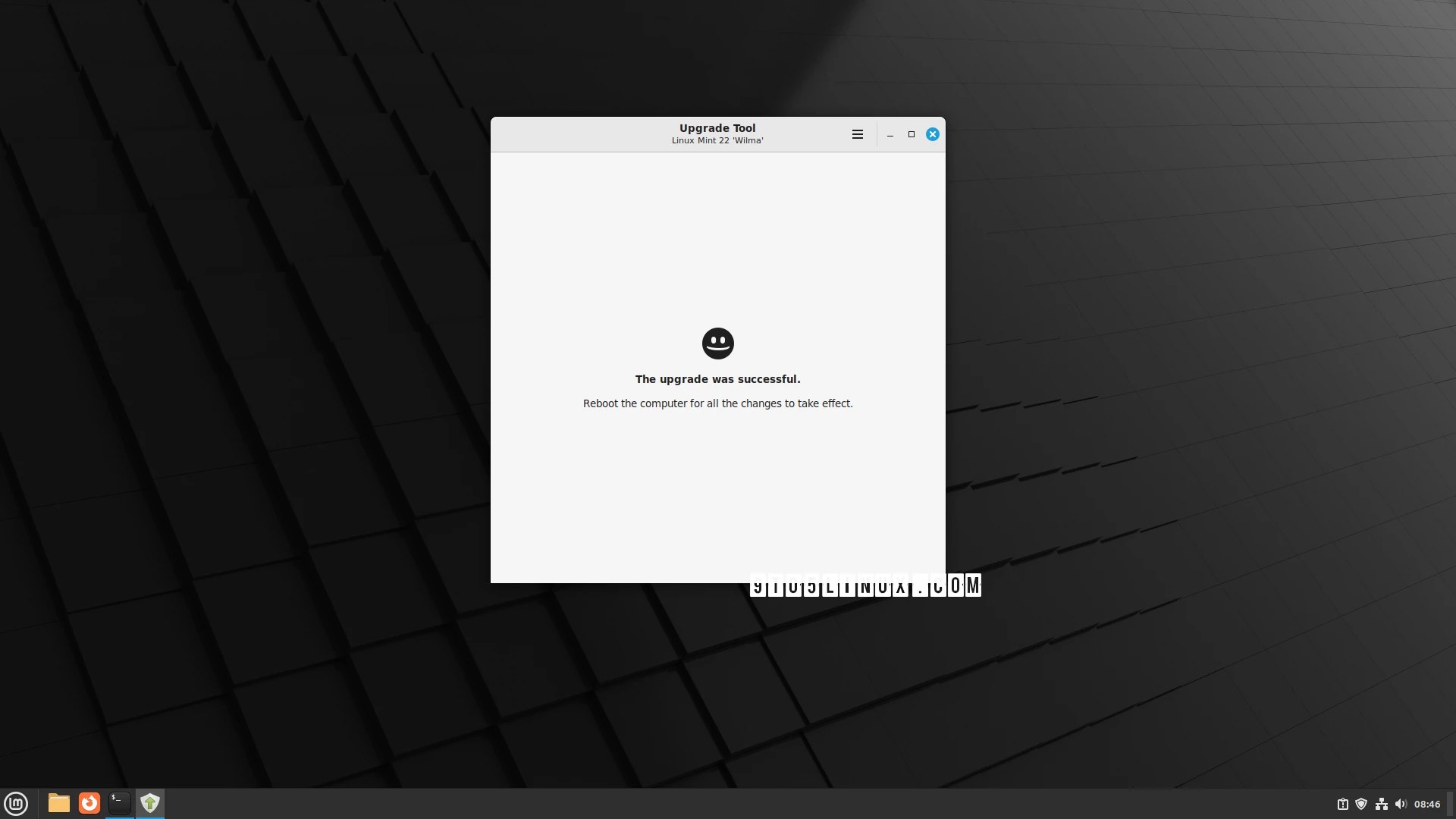Maximize the Upgrade Tool window
The image size is (1456, 819).
point(912,134)
